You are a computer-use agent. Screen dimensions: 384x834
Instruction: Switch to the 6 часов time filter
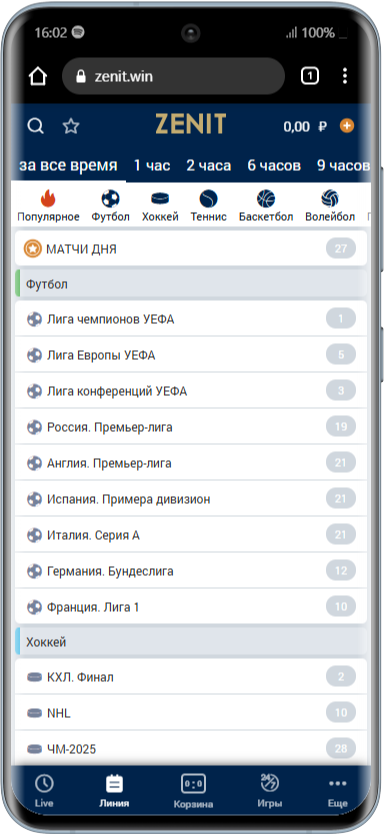(x=274, y=165)
